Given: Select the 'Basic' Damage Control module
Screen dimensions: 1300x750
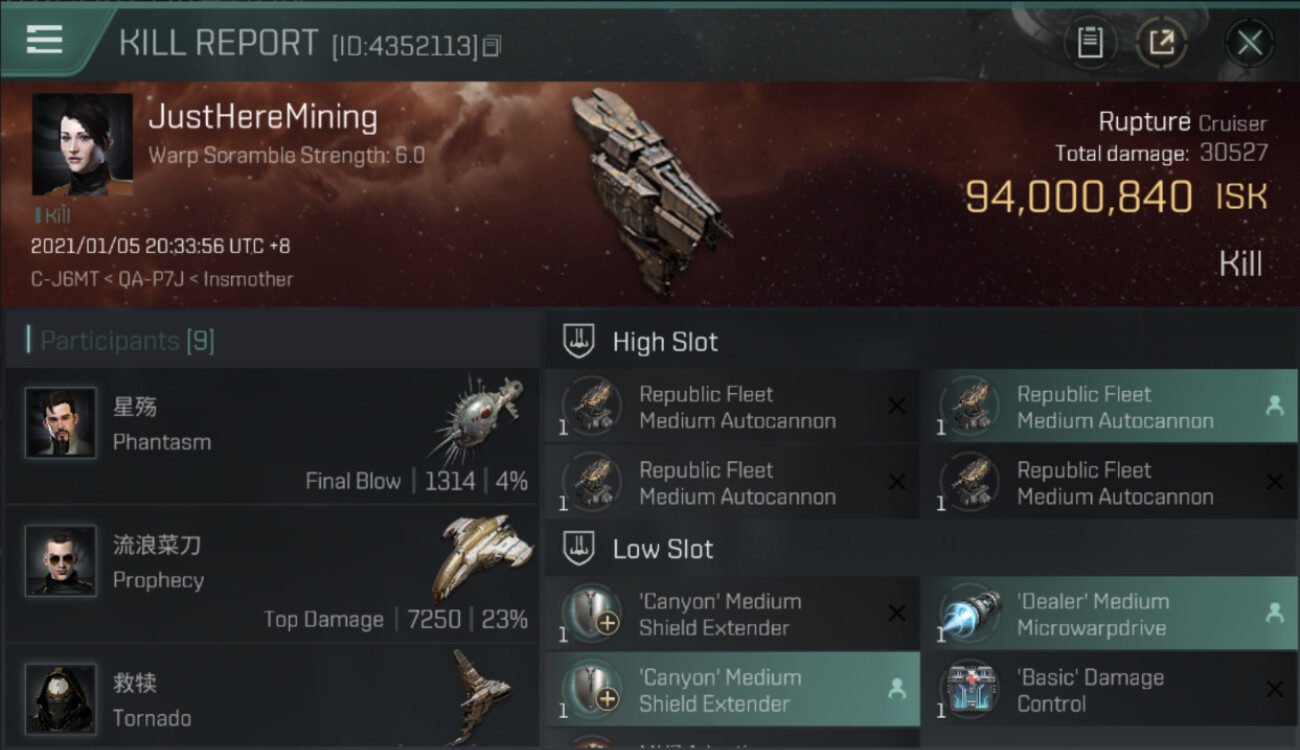Looking at the screenshot, I should (1109, 690).
